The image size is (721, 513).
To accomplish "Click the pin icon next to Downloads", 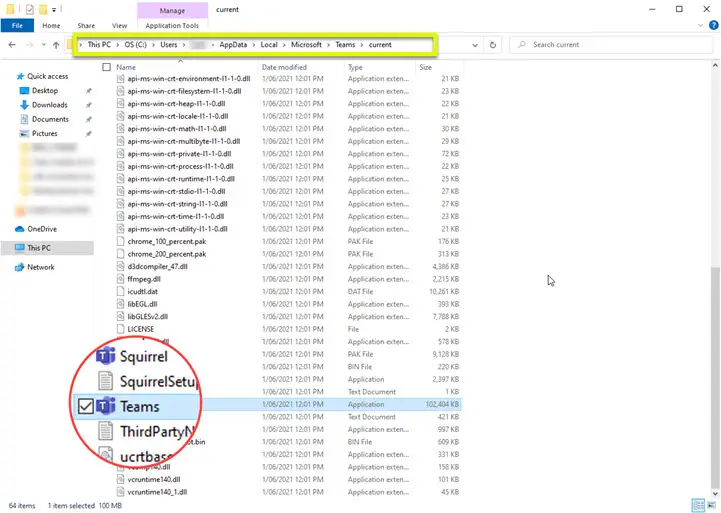I will [x=88, y=105].
